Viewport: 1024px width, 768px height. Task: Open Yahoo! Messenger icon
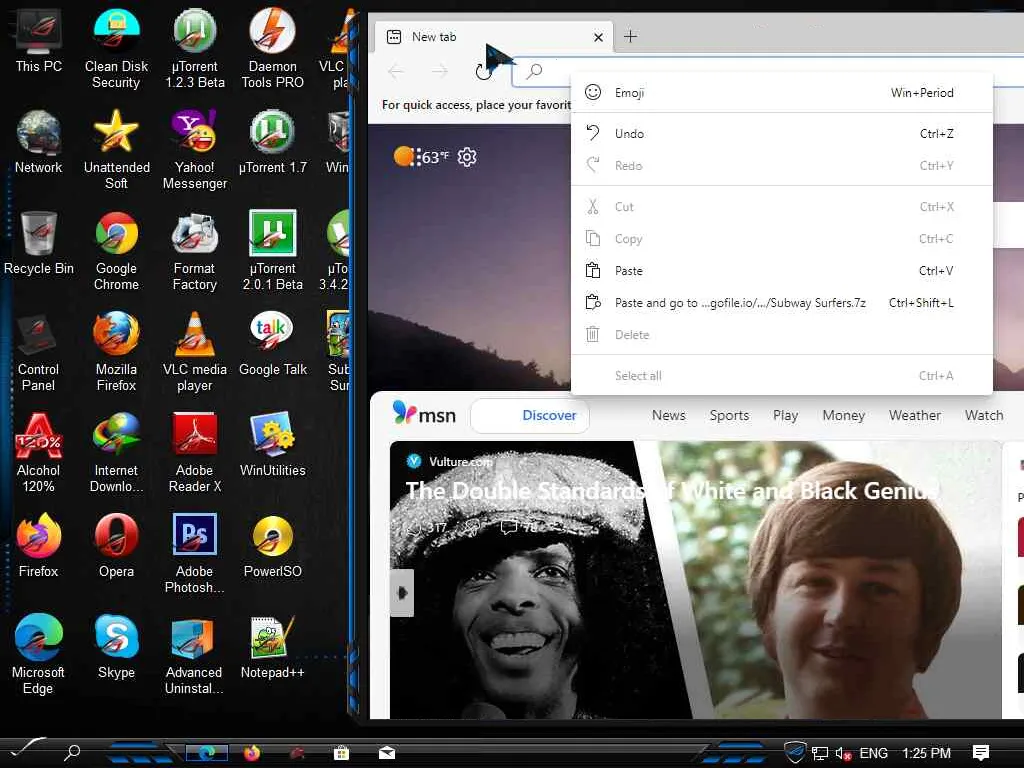(x=195, y=148)
